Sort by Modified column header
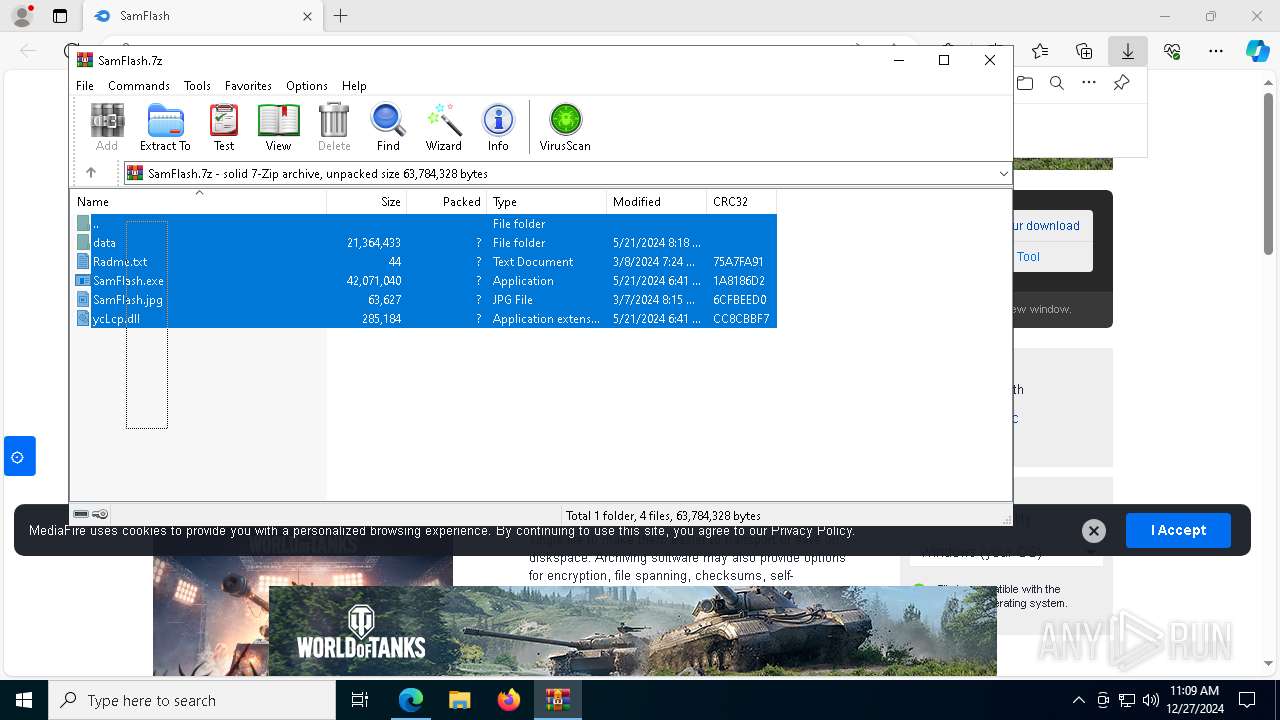Screen dimensions: 1280x720 (656, 202)
